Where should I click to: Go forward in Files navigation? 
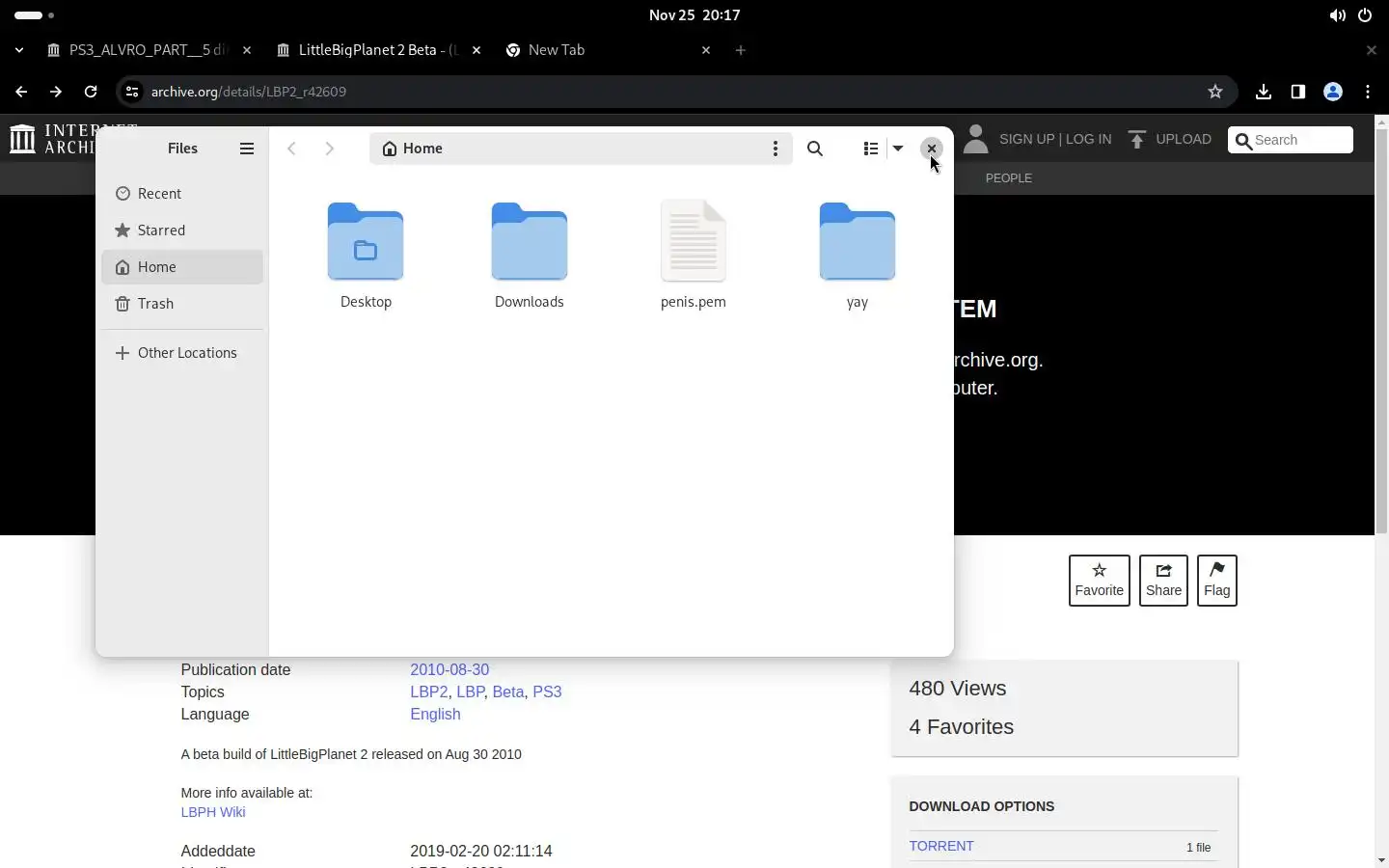click(x=330, y=149)
